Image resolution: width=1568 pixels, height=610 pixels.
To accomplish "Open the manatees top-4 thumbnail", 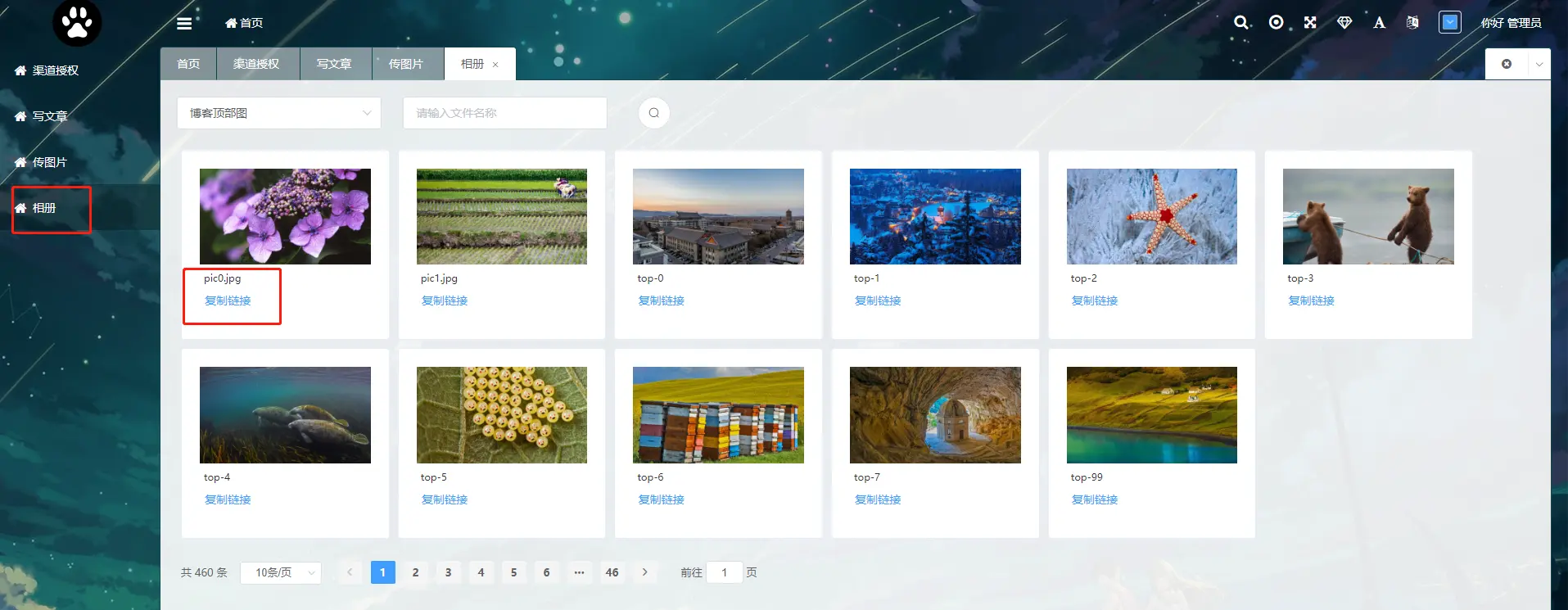I will click(x=285, y=415).
